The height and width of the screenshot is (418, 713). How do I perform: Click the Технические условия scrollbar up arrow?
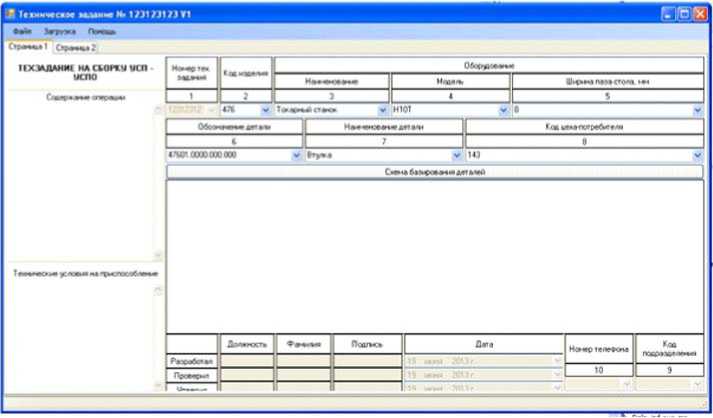pyautogui.click(x=158, y=290)
